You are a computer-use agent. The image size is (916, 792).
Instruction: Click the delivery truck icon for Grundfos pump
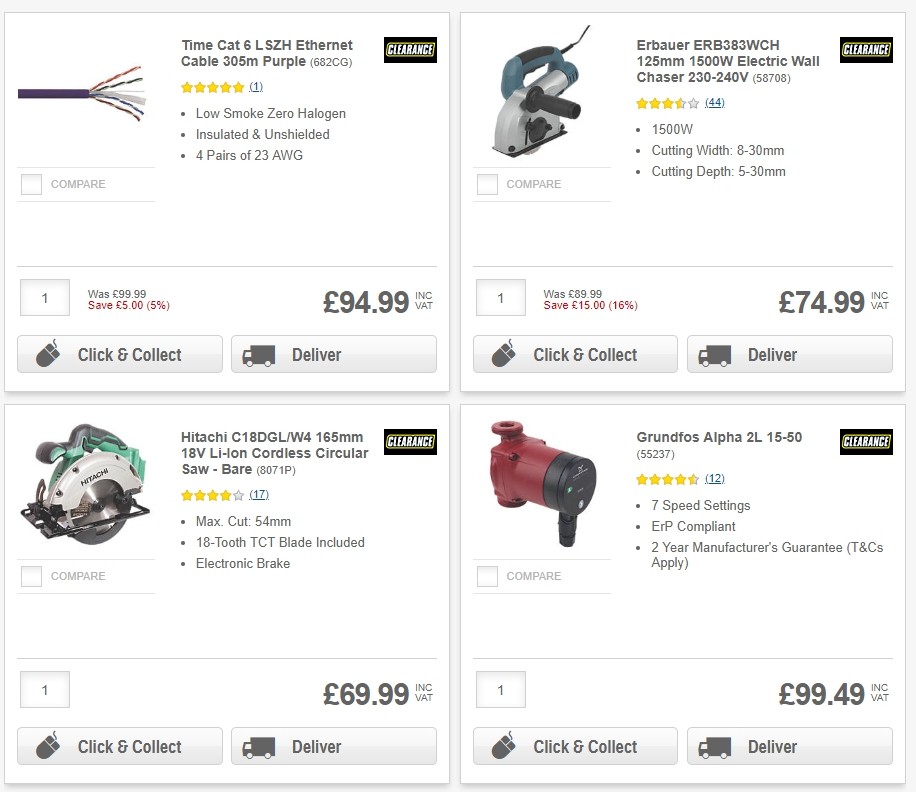coord(713,746)
